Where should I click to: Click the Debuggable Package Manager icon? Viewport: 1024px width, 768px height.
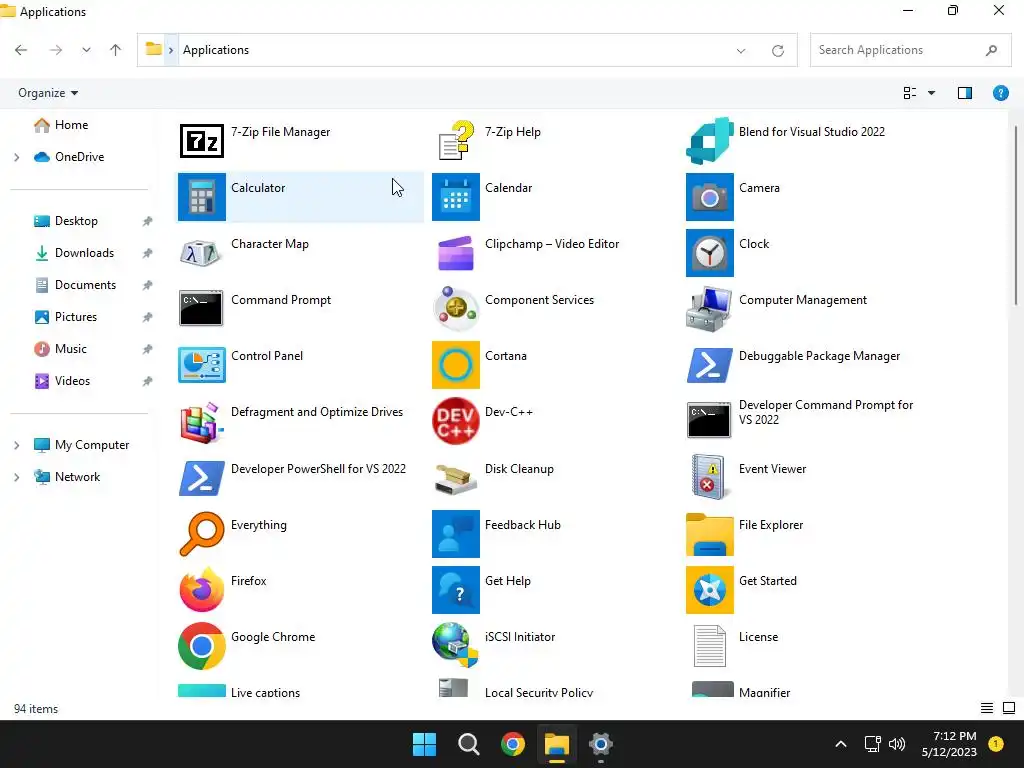tap(710, 365)
